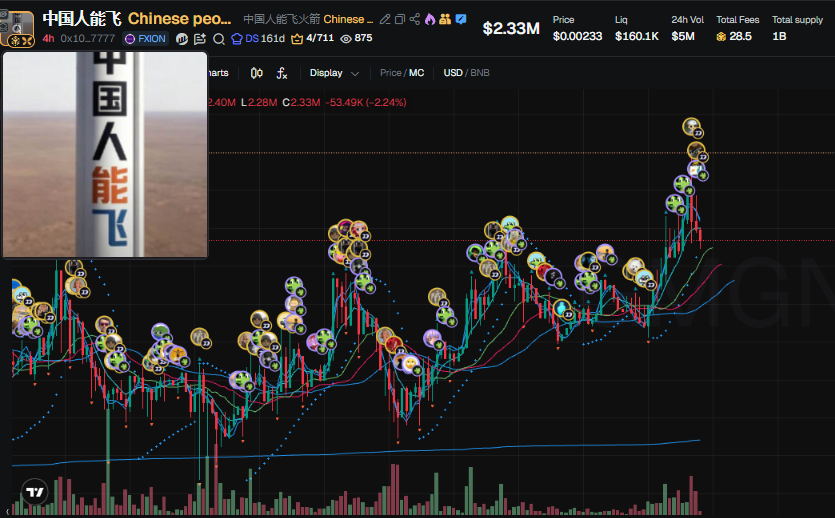Switch chart to MC mode
The width and height of the screenshot is (835, 518).
coord(416,73)
